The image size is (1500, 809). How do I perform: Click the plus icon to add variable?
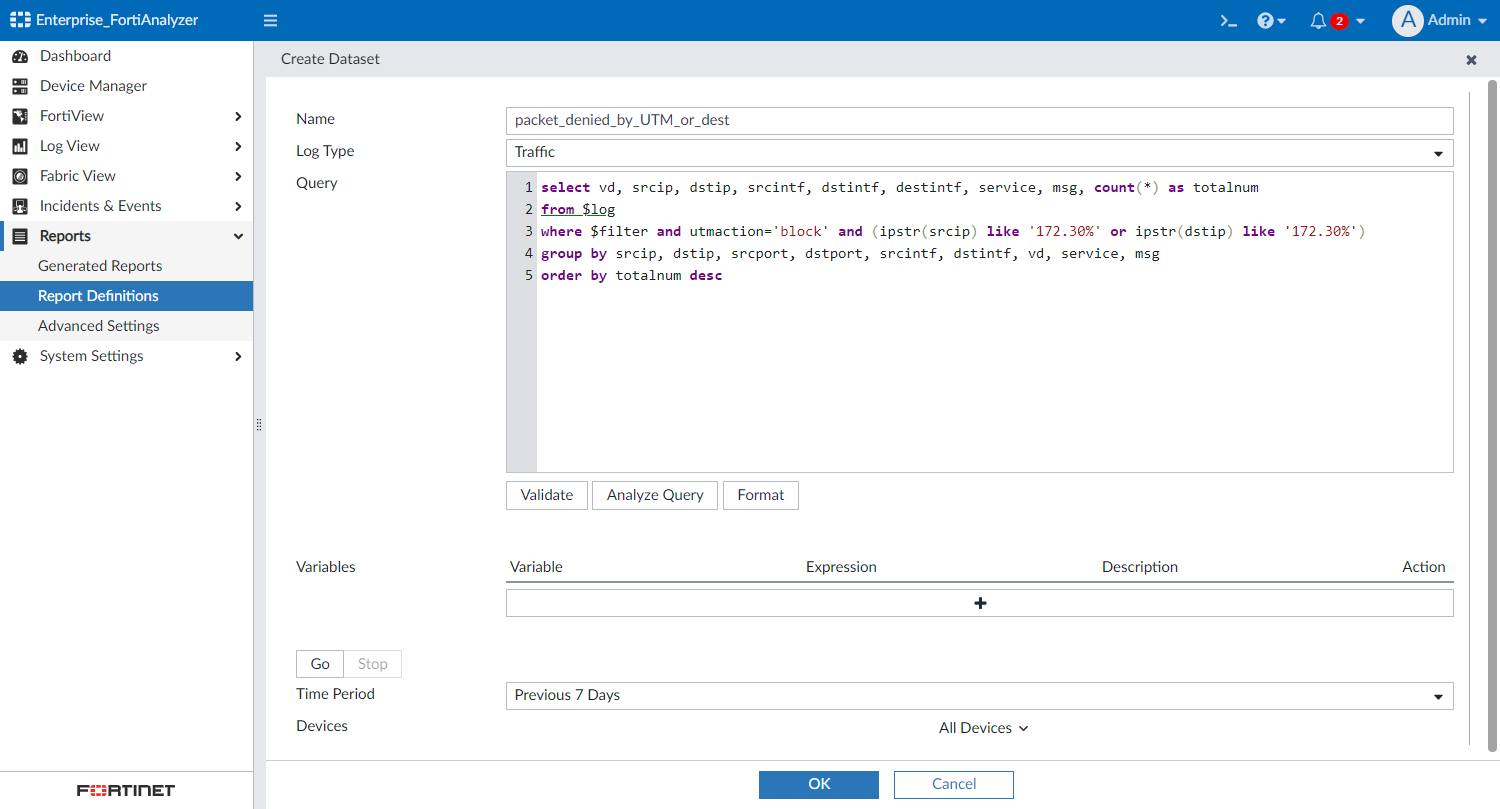point(980,603)
